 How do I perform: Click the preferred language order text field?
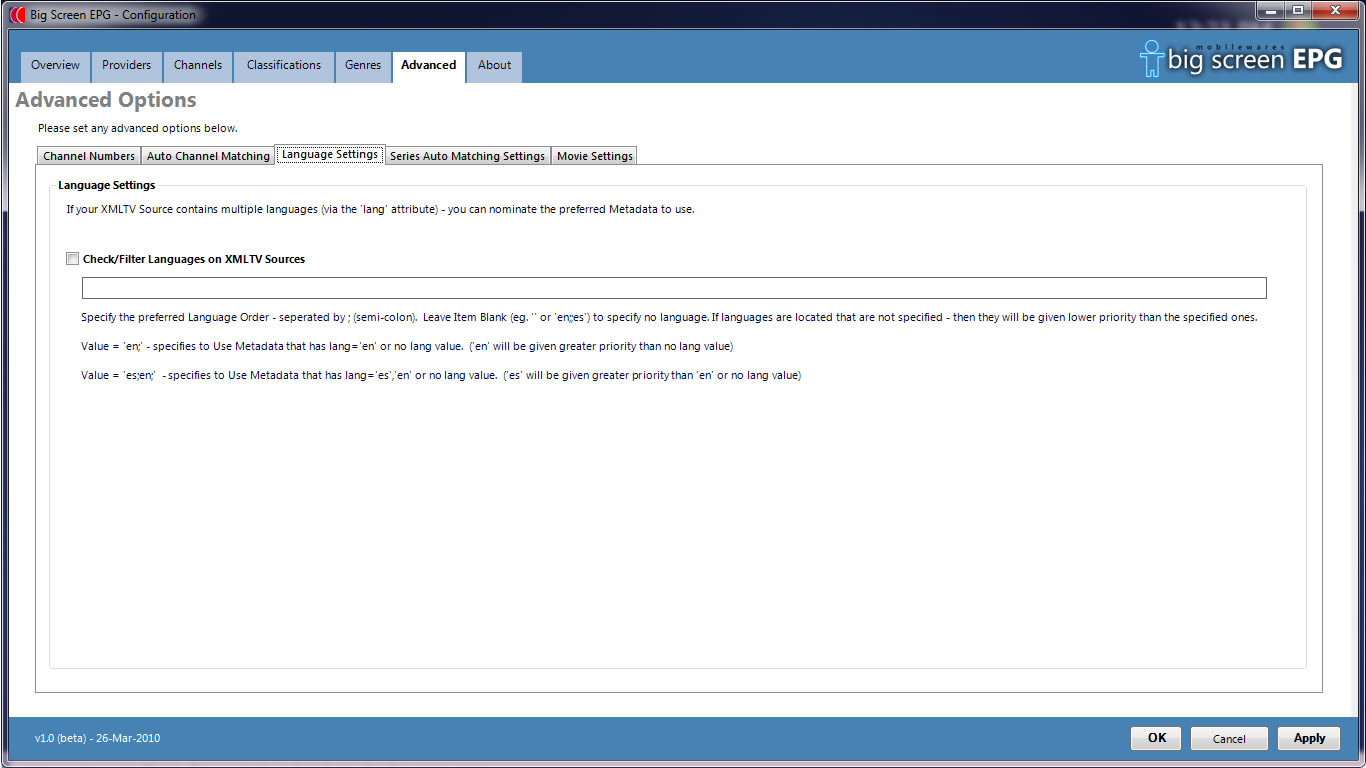pyautogui.click(x=673, y=288)
